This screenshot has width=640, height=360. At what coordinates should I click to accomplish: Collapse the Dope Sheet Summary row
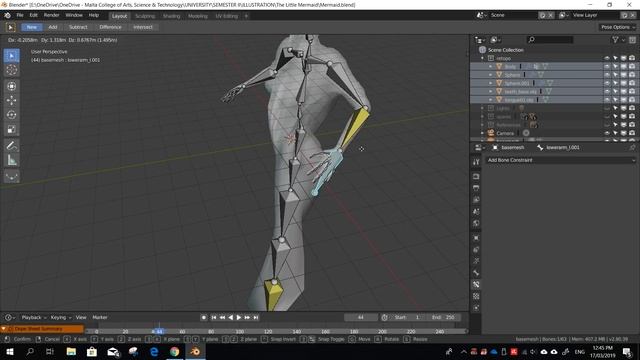(x=4, y=329)
